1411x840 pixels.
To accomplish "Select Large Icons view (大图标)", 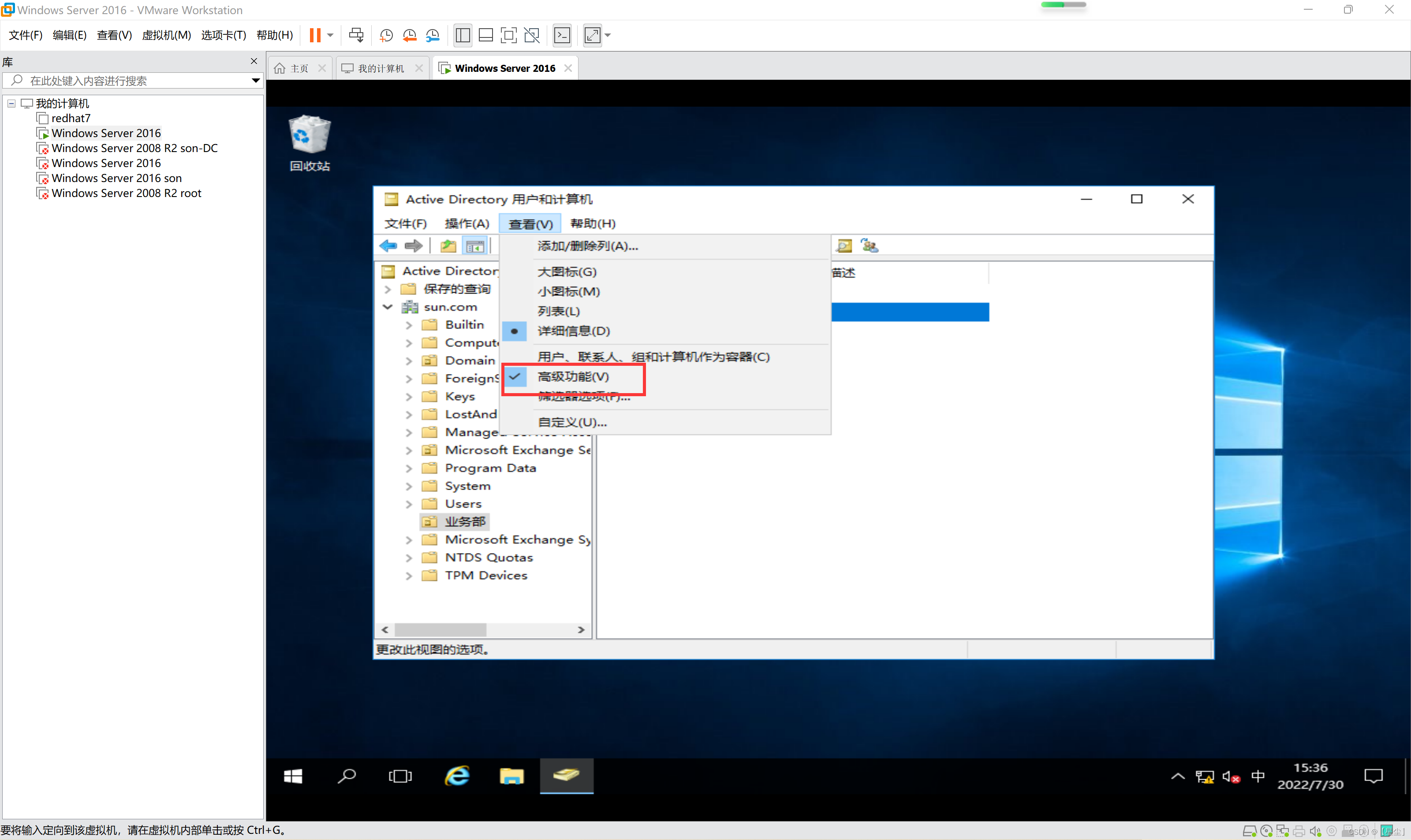I will click(567, 271).
